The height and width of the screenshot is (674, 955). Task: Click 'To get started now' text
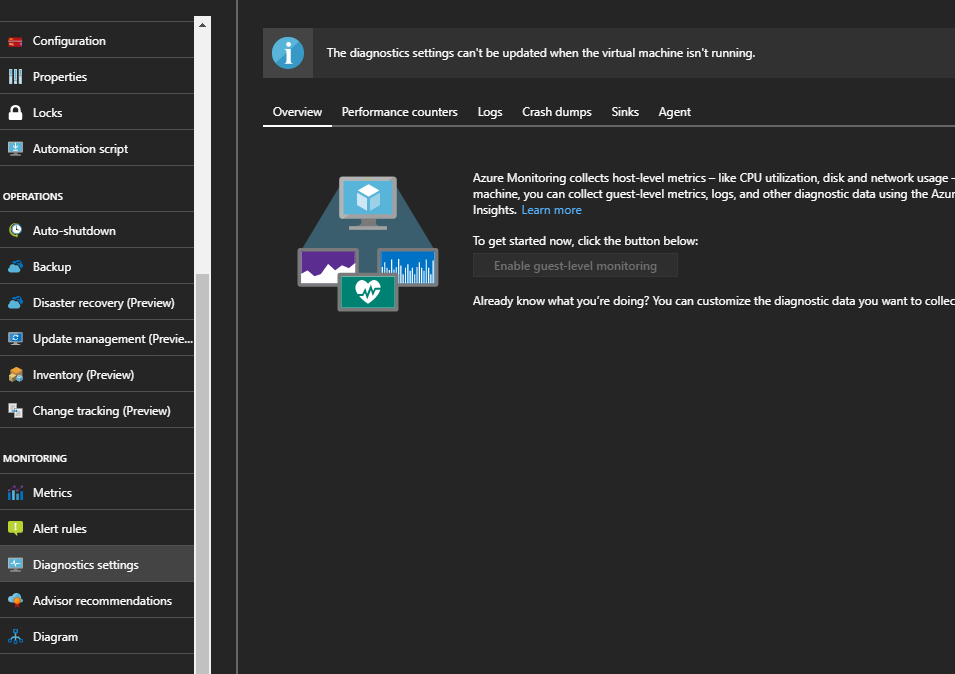tap(585, 241)
